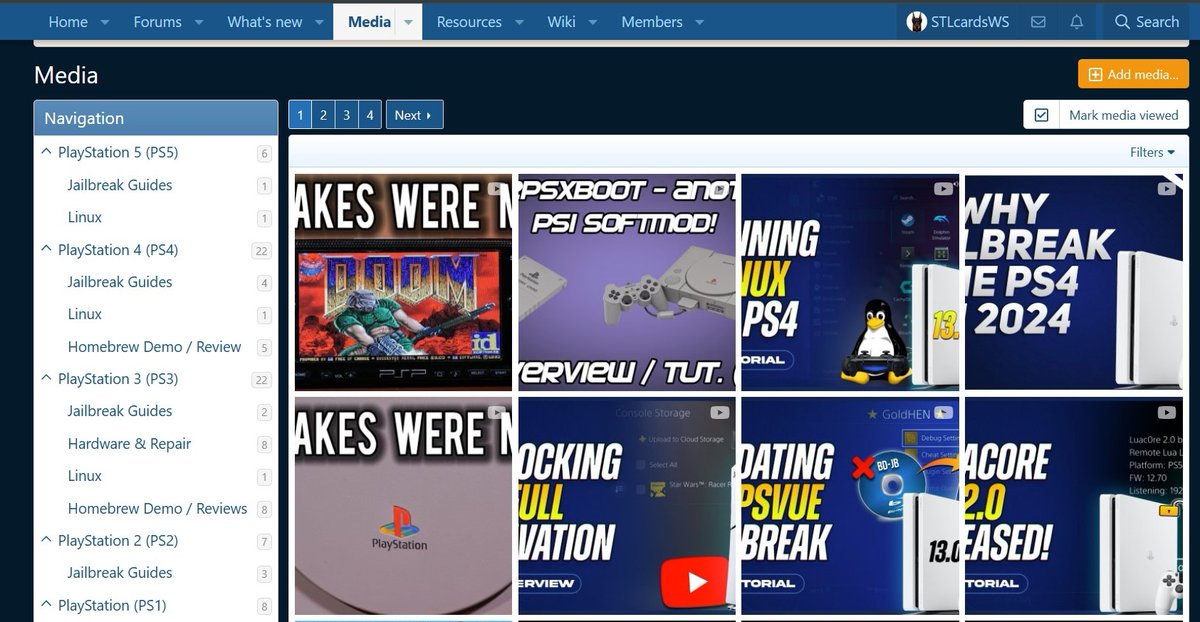Open the Wiki tab
Screen dimensions: 1200x622
(562, 22)
